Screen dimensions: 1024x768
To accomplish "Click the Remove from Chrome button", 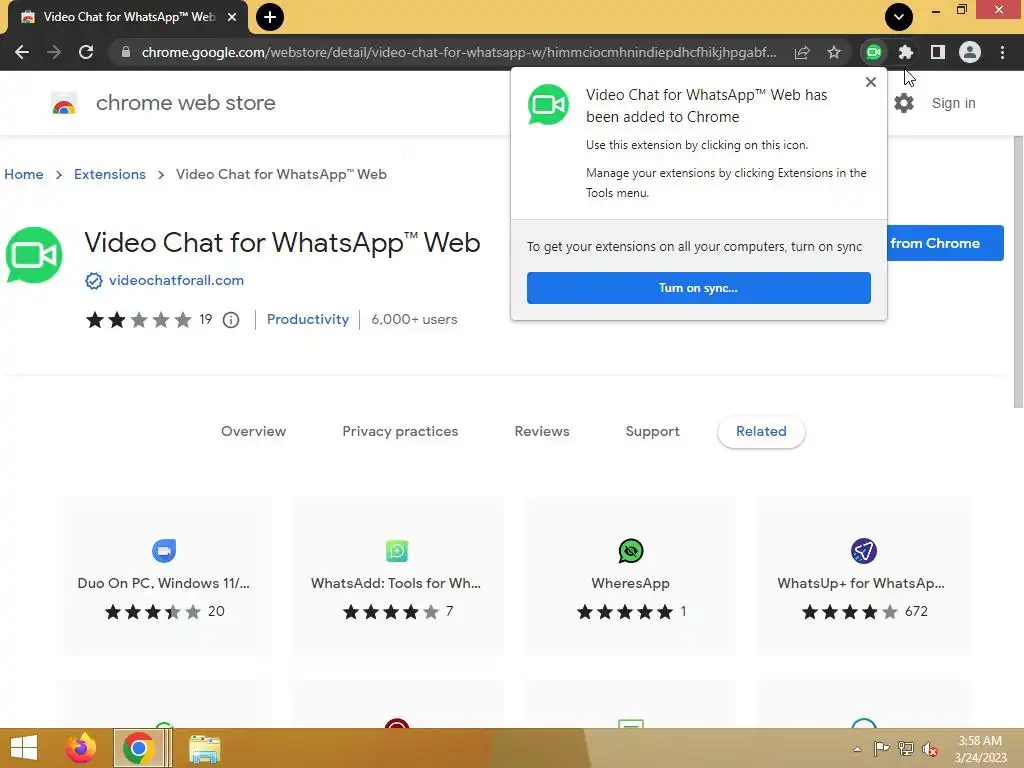I will coord(945,243).
